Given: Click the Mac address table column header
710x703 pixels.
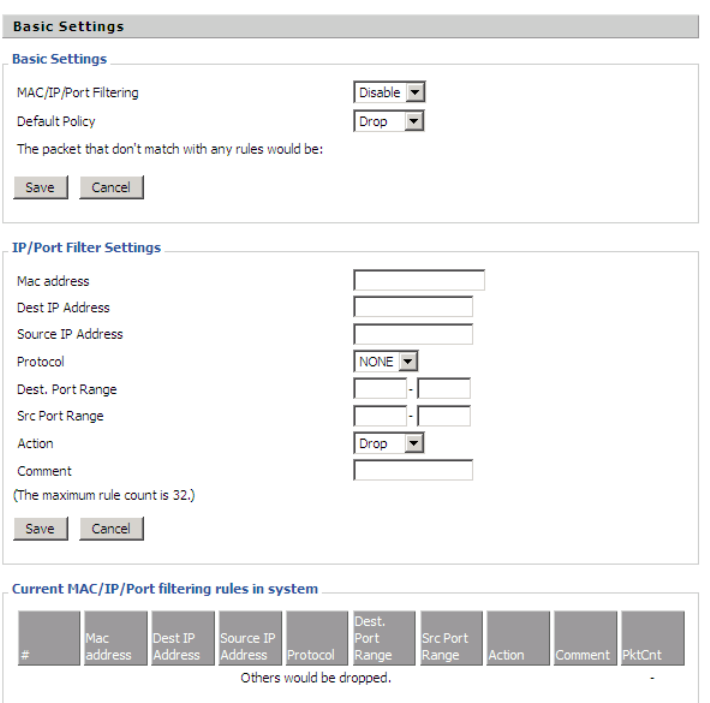Looking at the screenshot, I should [x=116, y=638].
